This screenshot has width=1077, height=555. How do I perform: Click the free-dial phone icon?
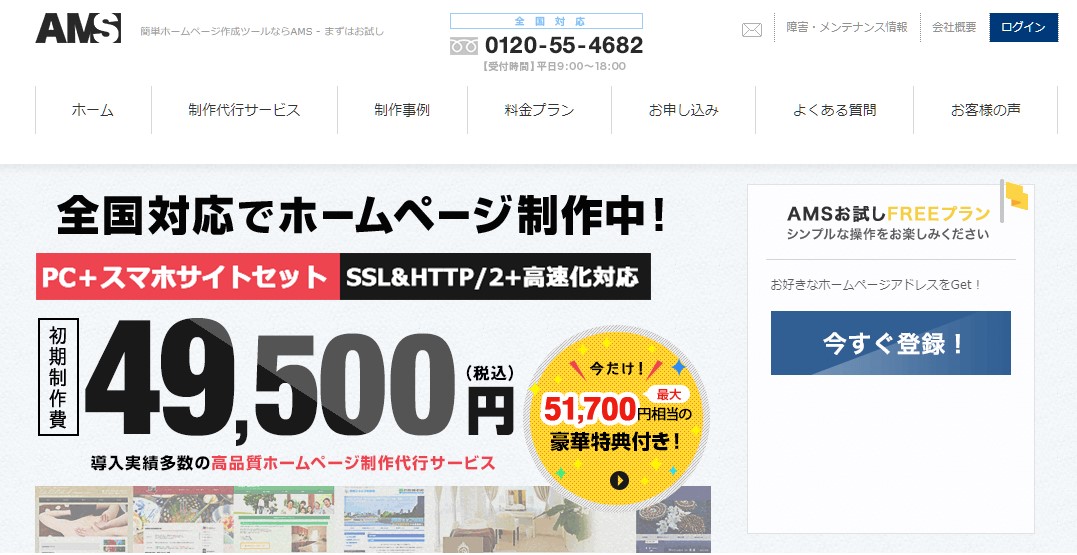(464, 46)
